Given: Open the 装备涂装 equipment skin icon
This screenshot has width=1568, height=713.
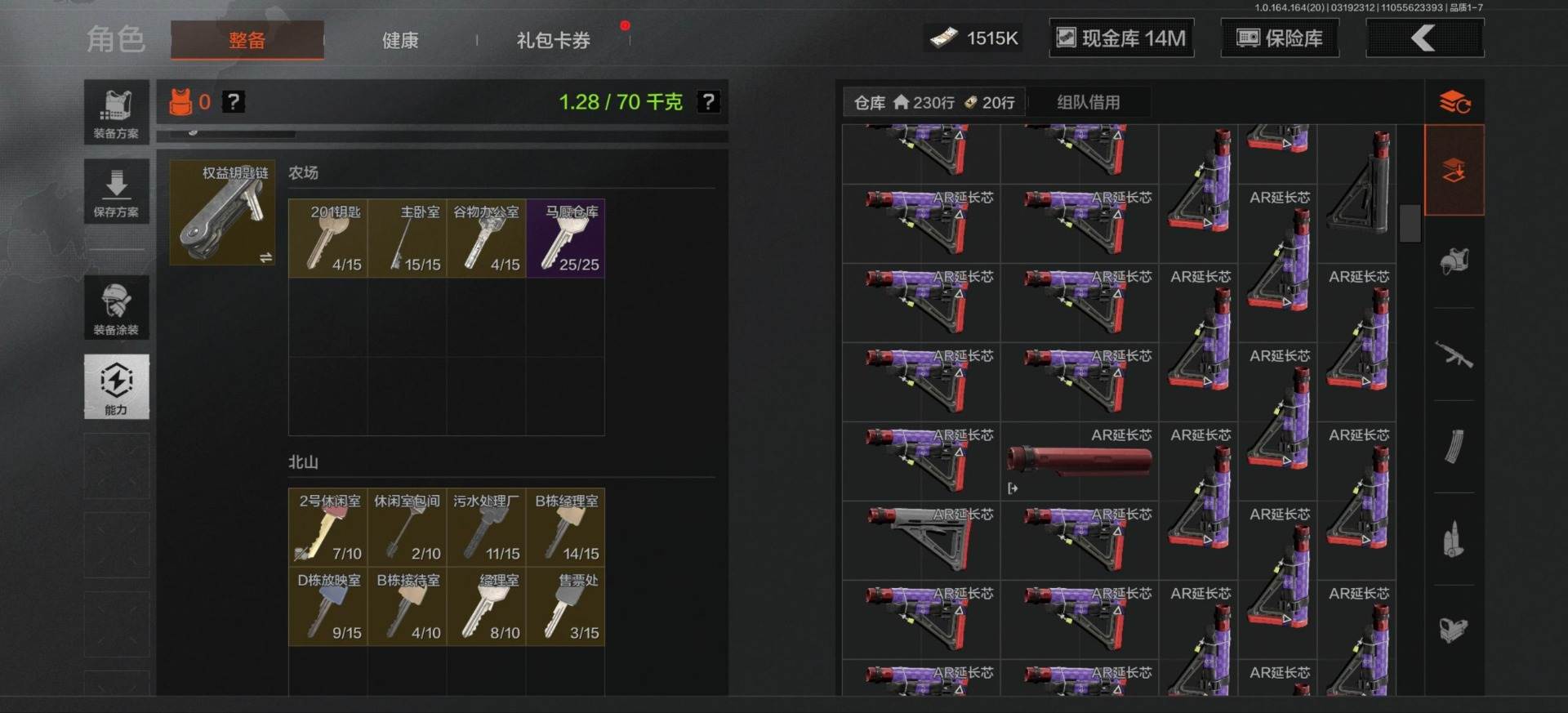Looking at the screenshot, I should click(116, 308).
